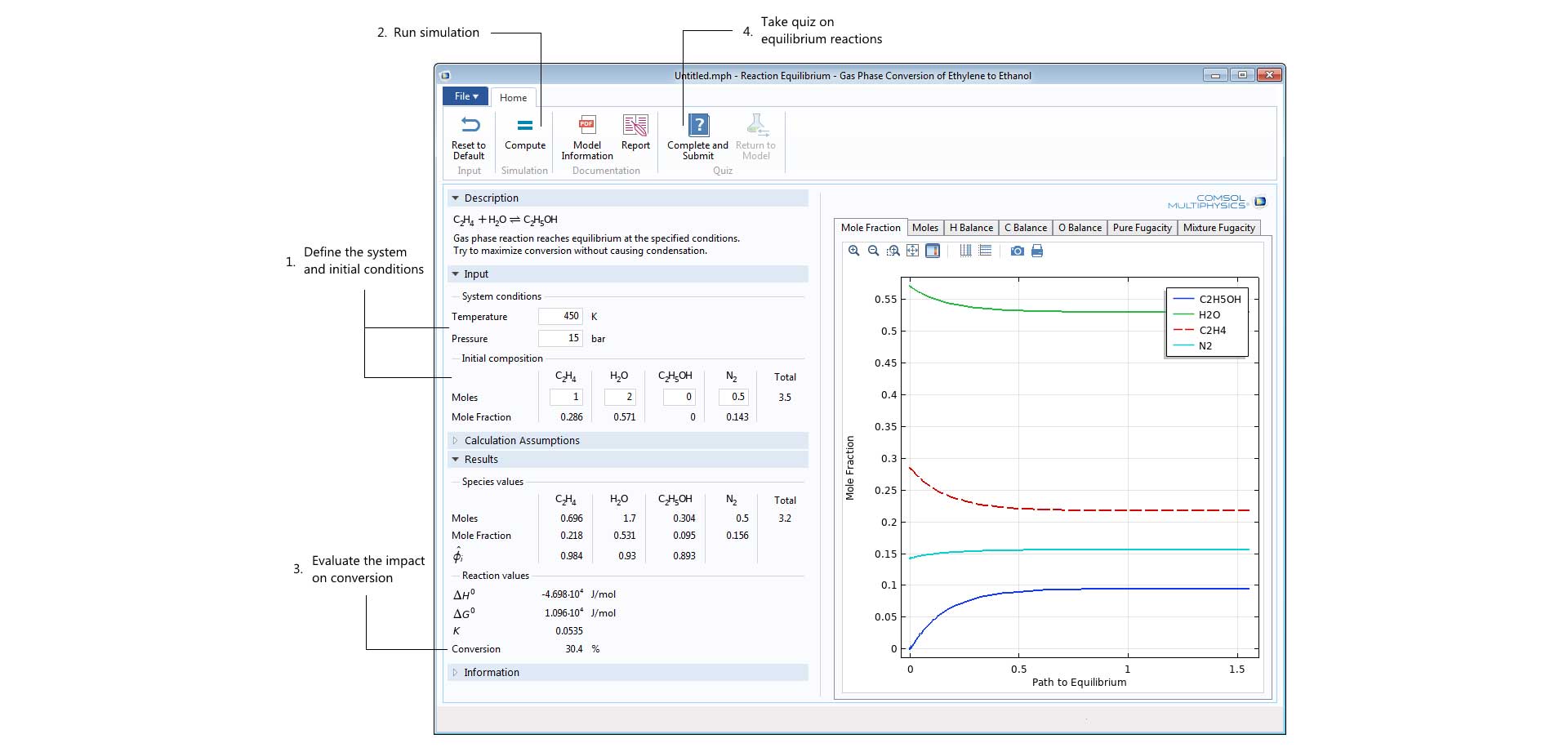Image resolution: width=1568 pixels, height=752 pixels.
Task: Print the plot using the printer icon
Action: 1037,251
